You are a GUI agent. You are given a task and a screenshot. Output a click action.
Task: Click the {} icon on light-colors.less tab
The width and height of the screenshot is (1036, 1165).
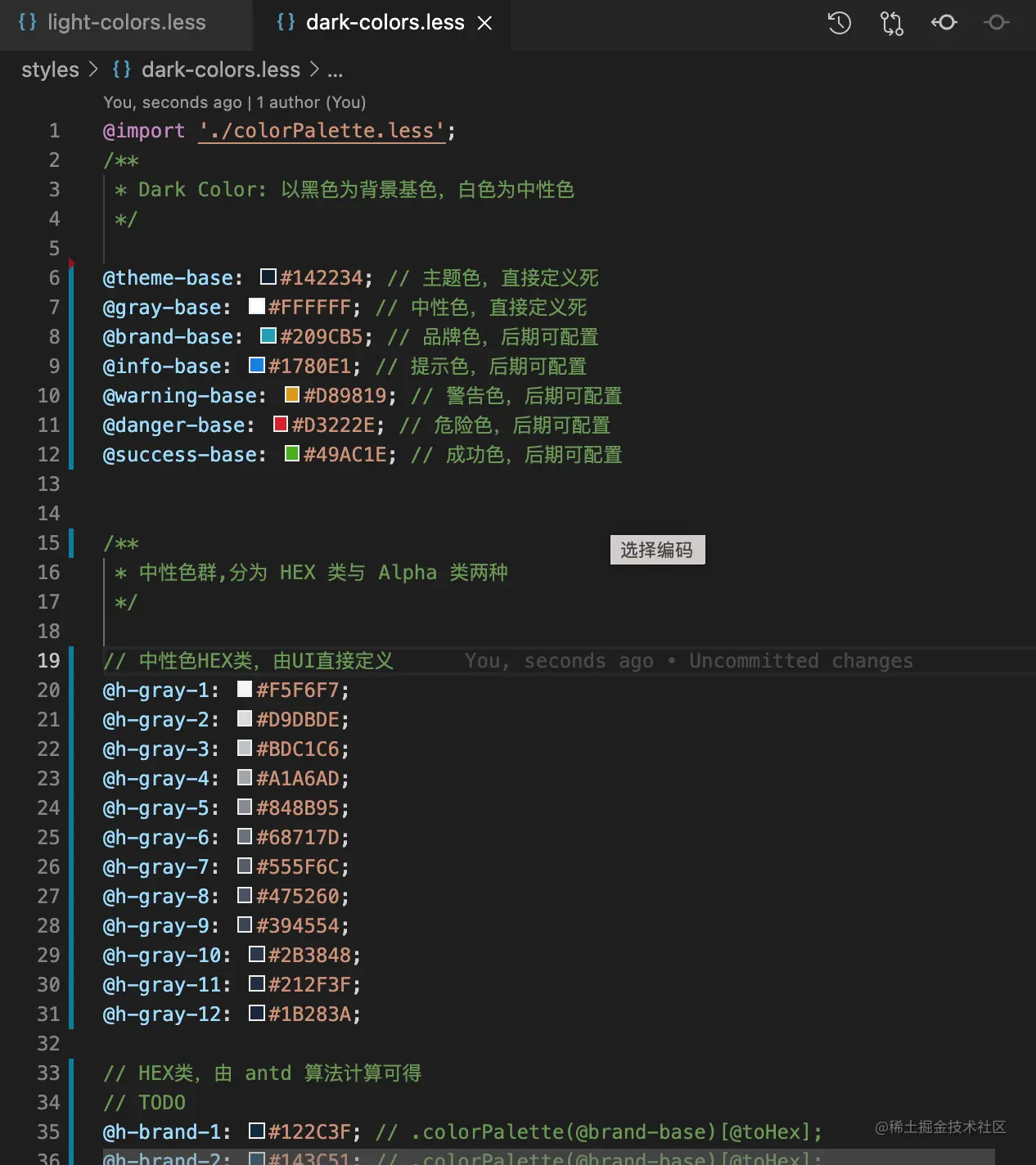(27, 22)
